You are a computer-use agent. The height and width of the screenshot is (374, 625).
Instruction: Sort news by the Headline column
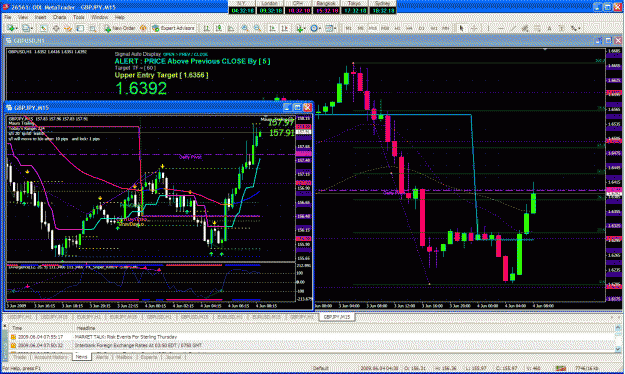(343, 328)
